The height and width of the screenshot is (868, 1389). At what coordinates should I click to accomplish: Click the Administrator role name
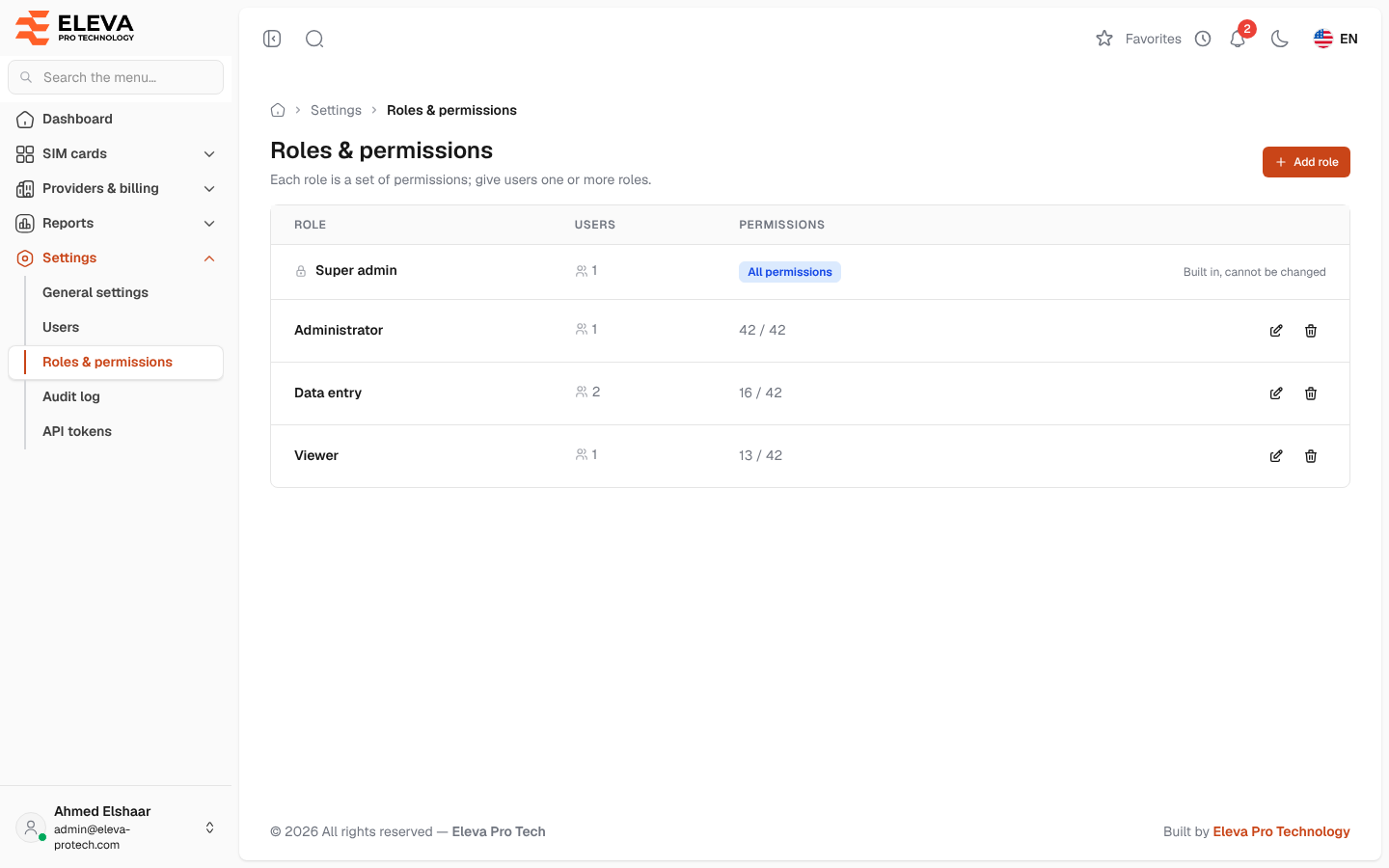click(x=339, y=330)
